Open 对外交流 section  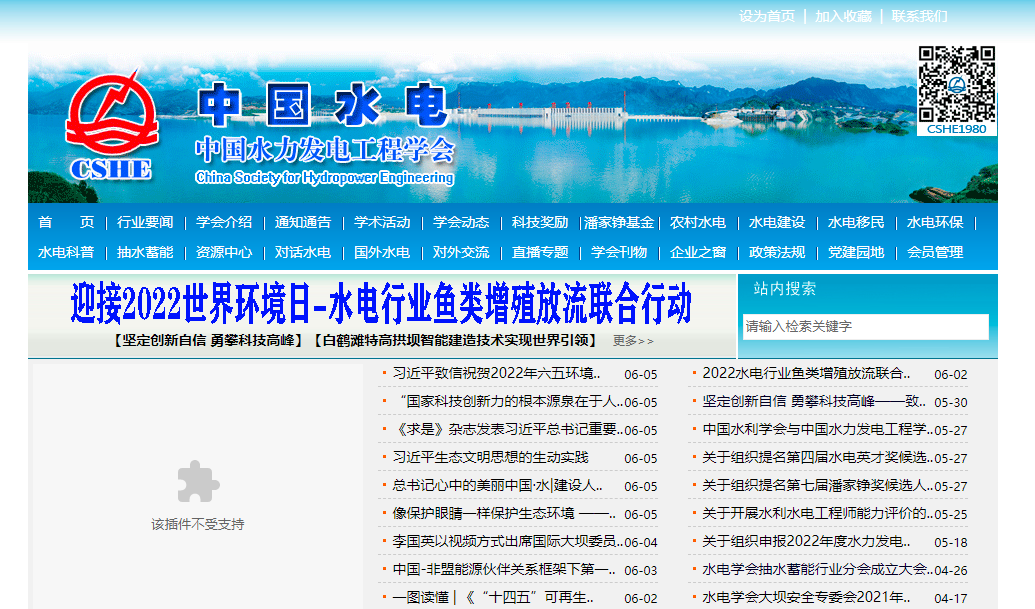(461, 252)
